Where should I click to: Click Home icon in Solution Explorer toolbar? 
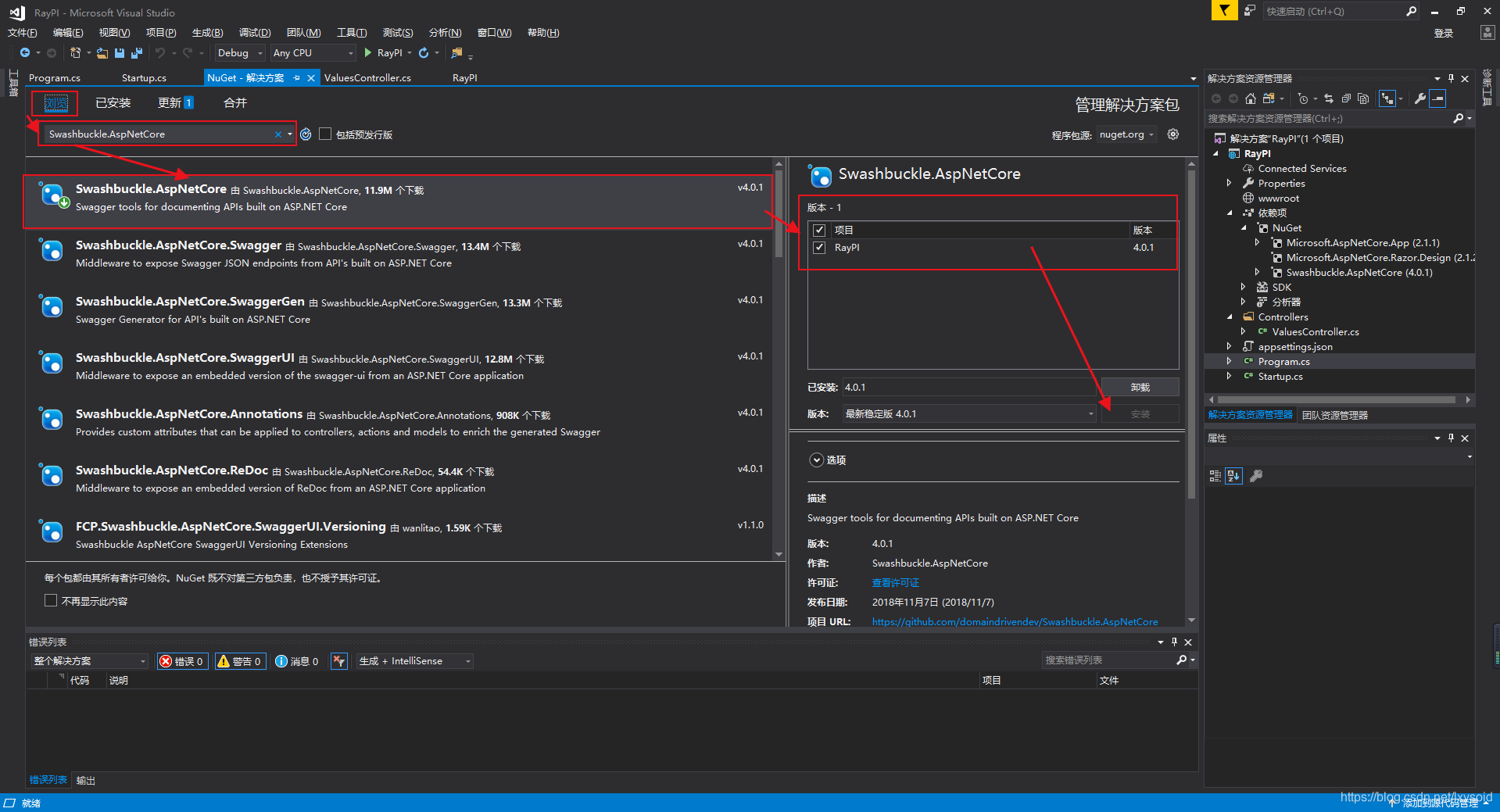1251,98
